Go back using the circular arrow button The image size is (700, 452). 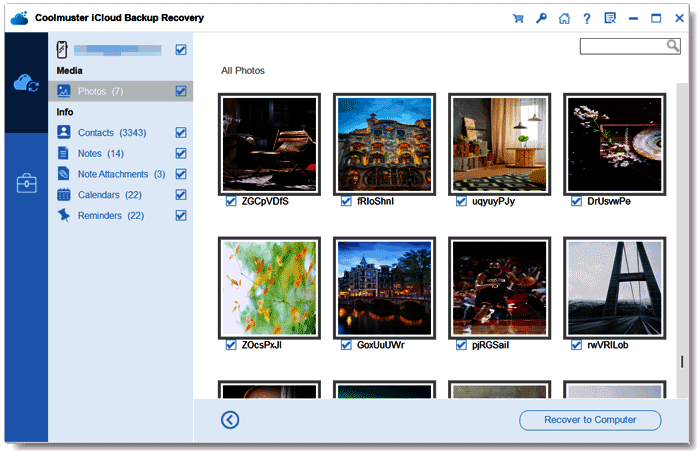230,420
